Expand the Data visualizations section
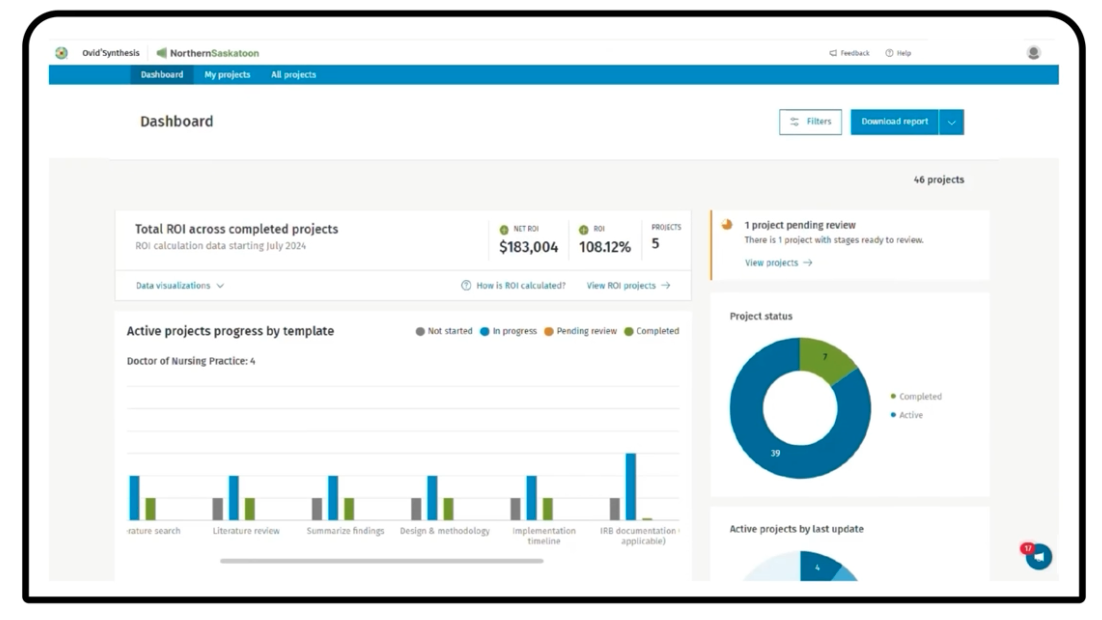 point(180,285)
